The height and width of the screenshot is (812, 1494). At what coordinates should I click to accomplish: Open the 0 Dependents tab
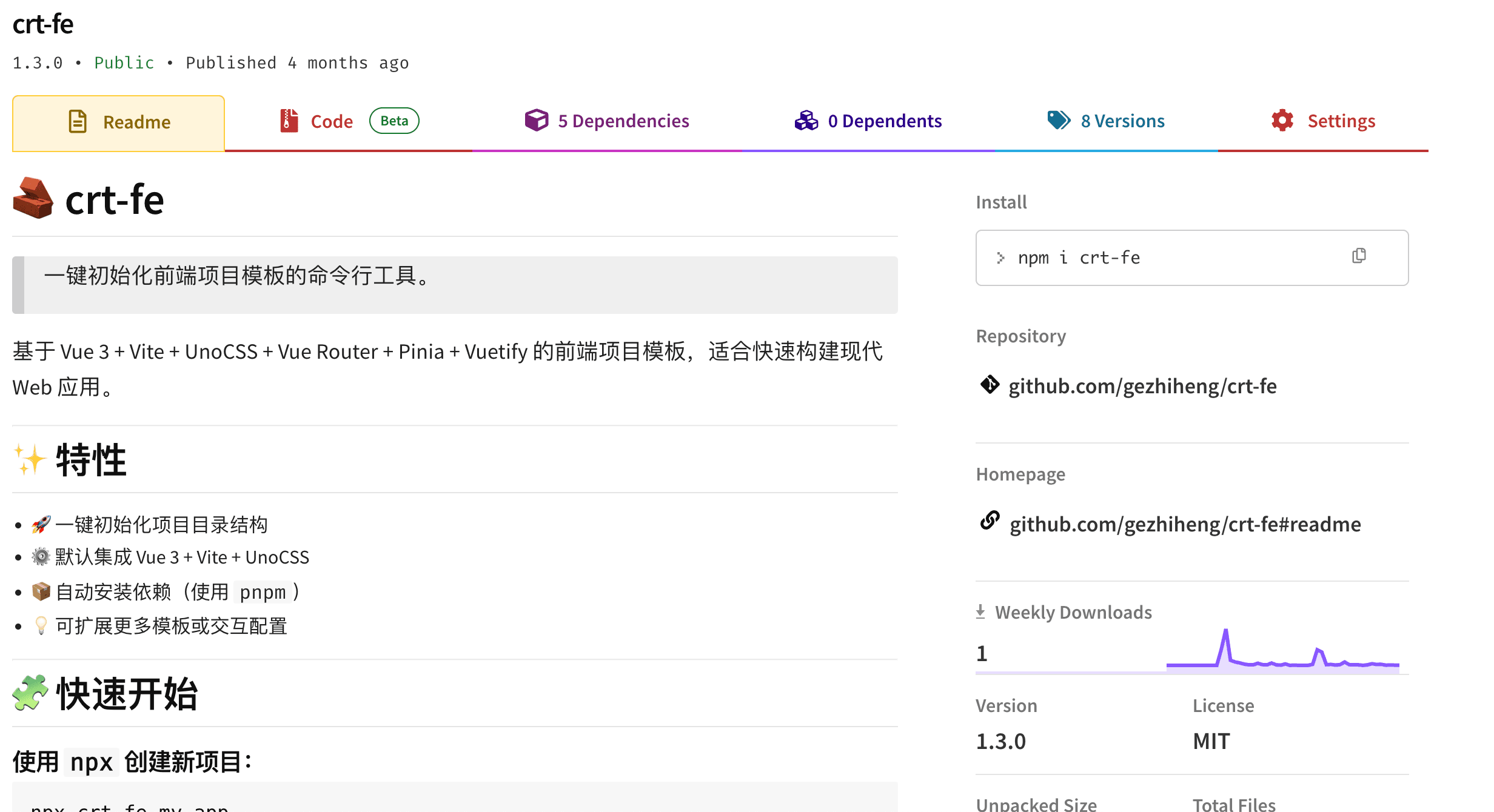[885, 121]
